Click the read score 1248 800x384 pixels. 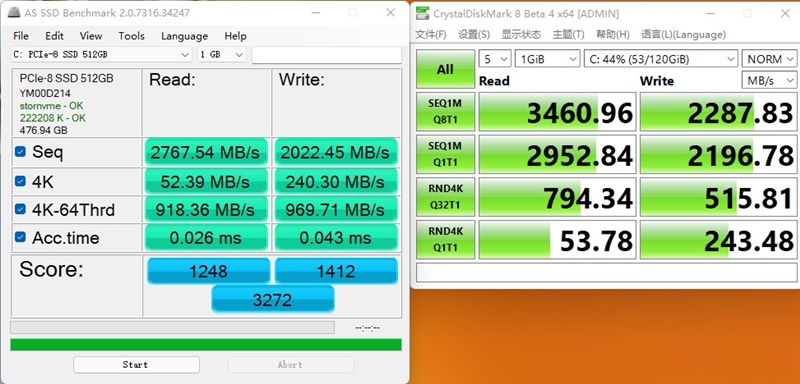pos(208,271)
